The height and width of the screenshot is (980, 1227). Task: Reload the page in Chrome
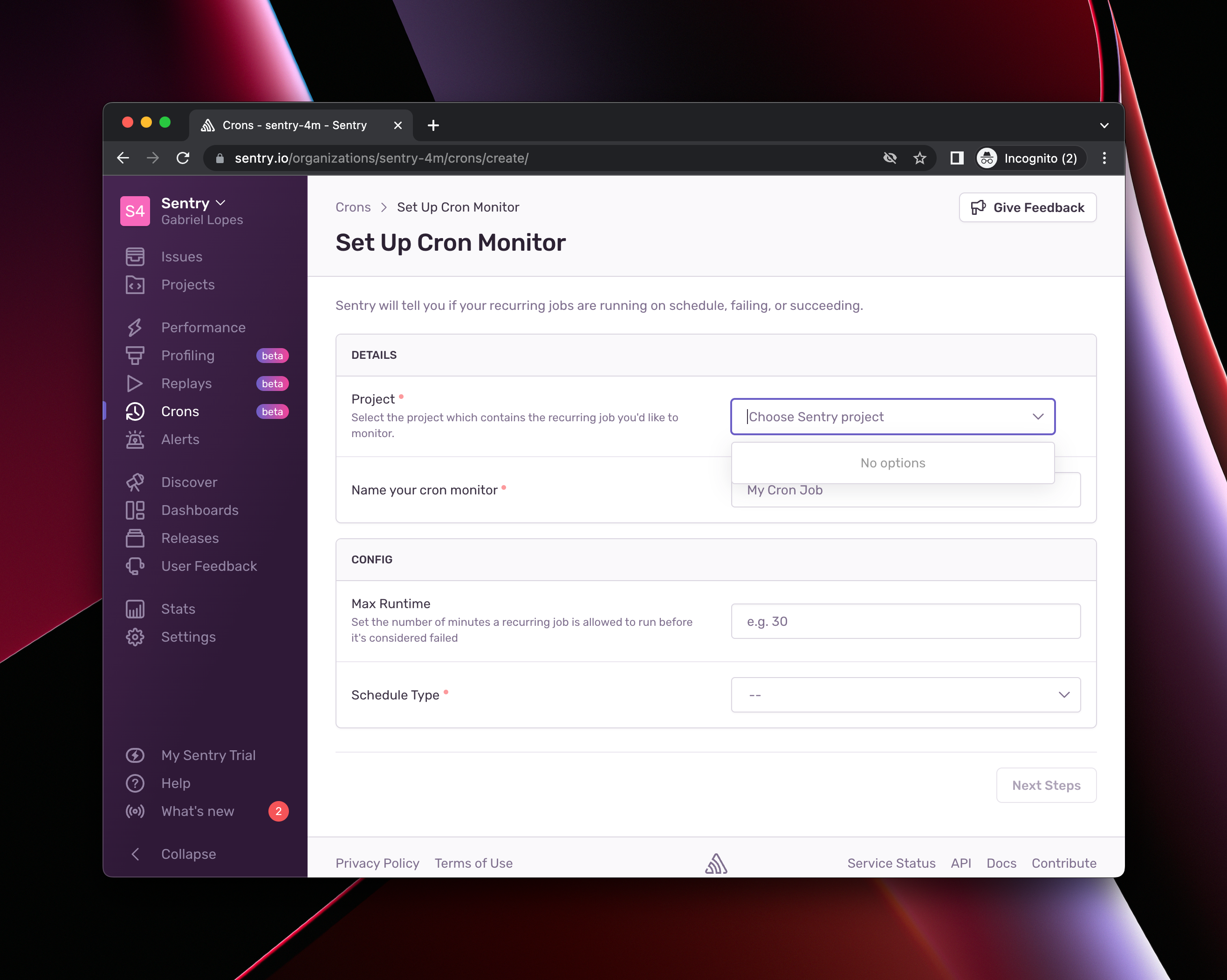183,158
